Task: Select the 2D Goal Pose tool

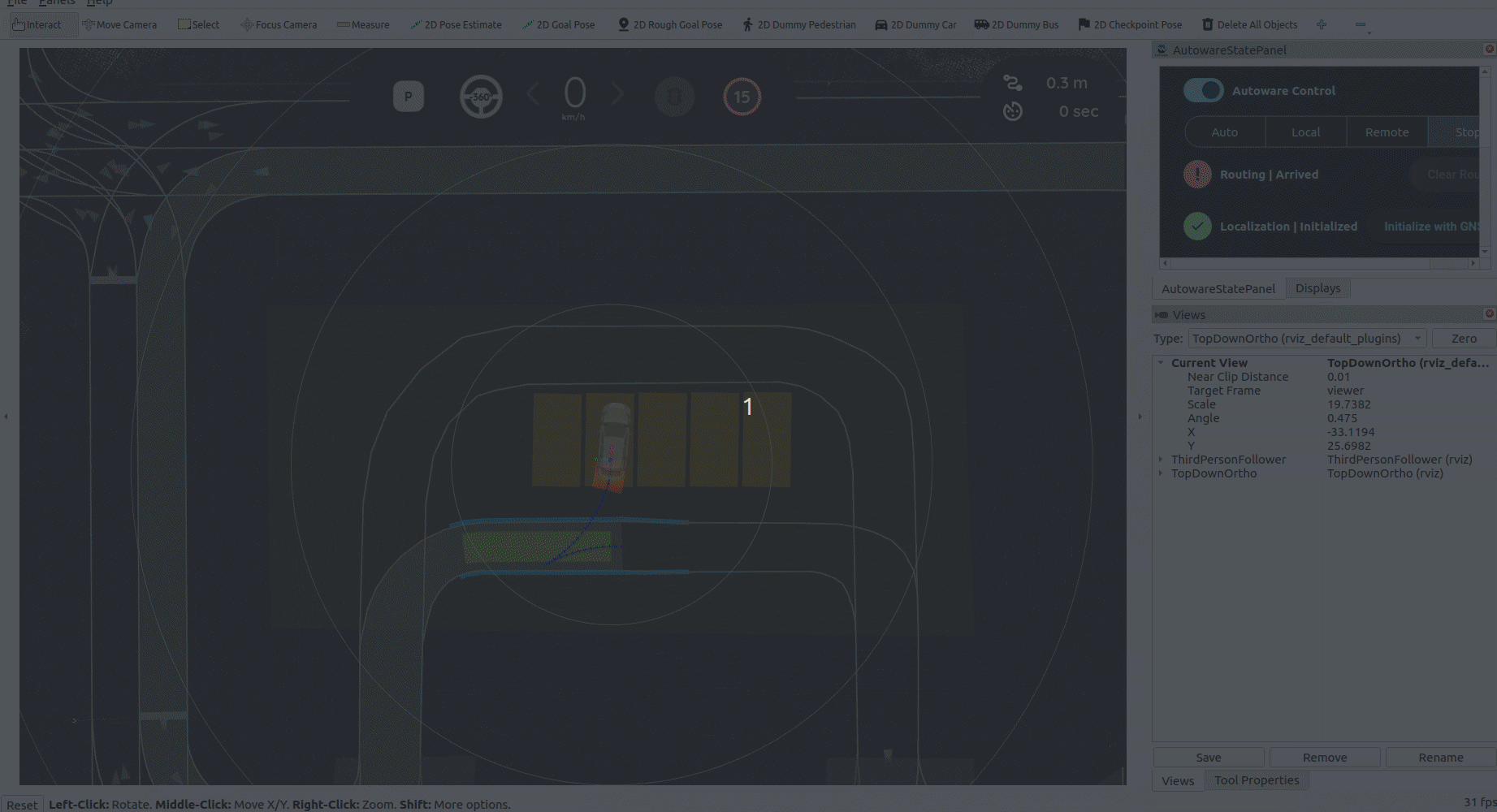Action: click(558, 24)
